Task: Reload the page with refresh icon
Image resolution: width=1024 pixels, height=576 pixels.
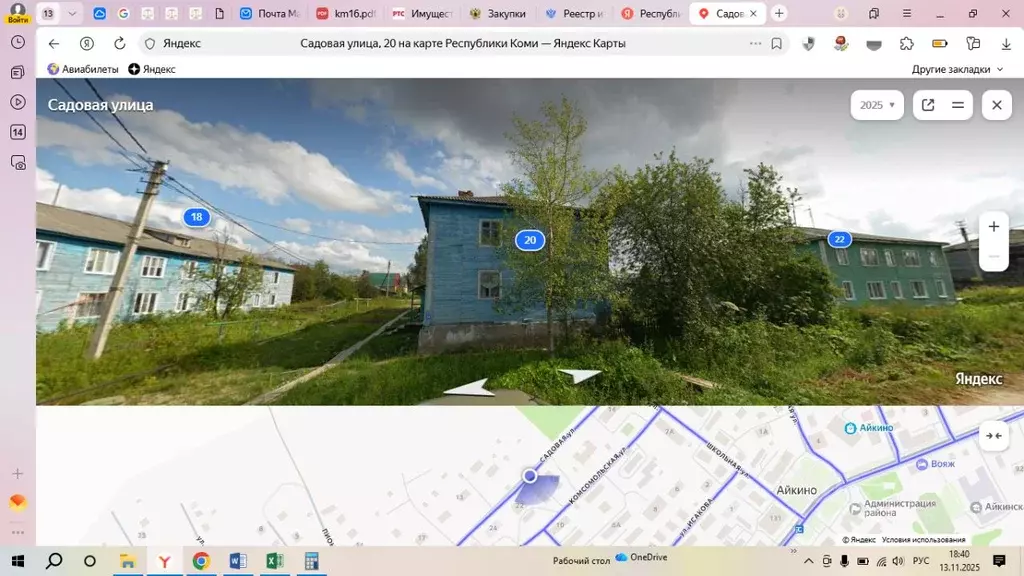Action: tap(120, 44)
